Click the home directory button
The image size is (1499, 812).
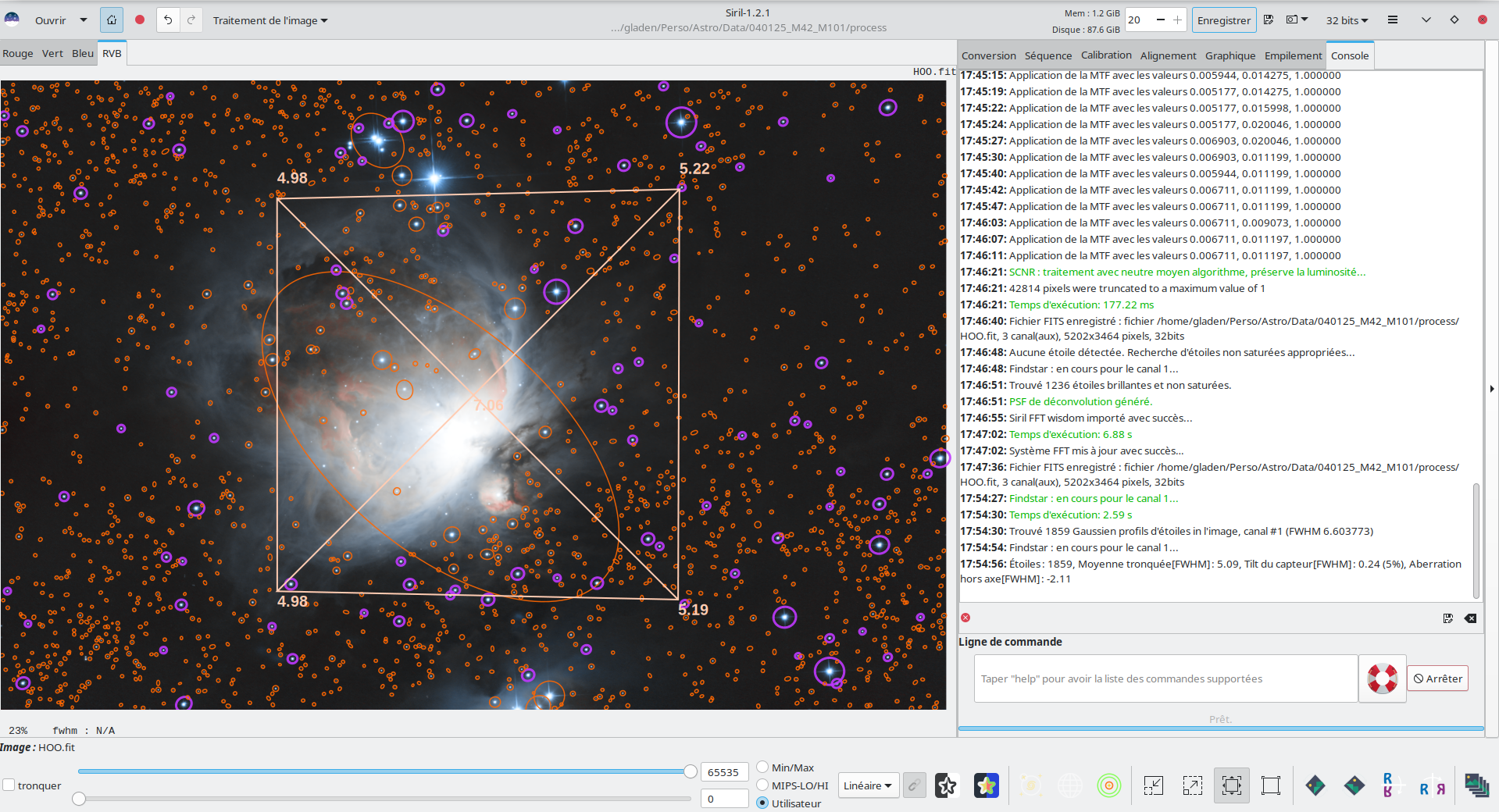[x=112, y=20]
